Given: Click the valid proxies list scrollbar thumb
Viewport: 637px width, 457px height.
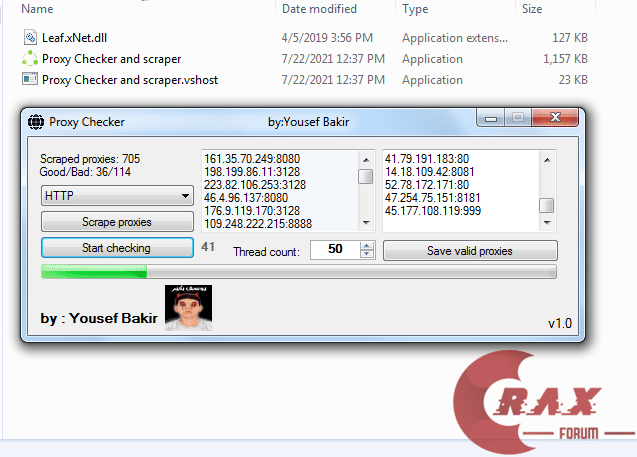Looking at the screenshot, I should 547,205.
